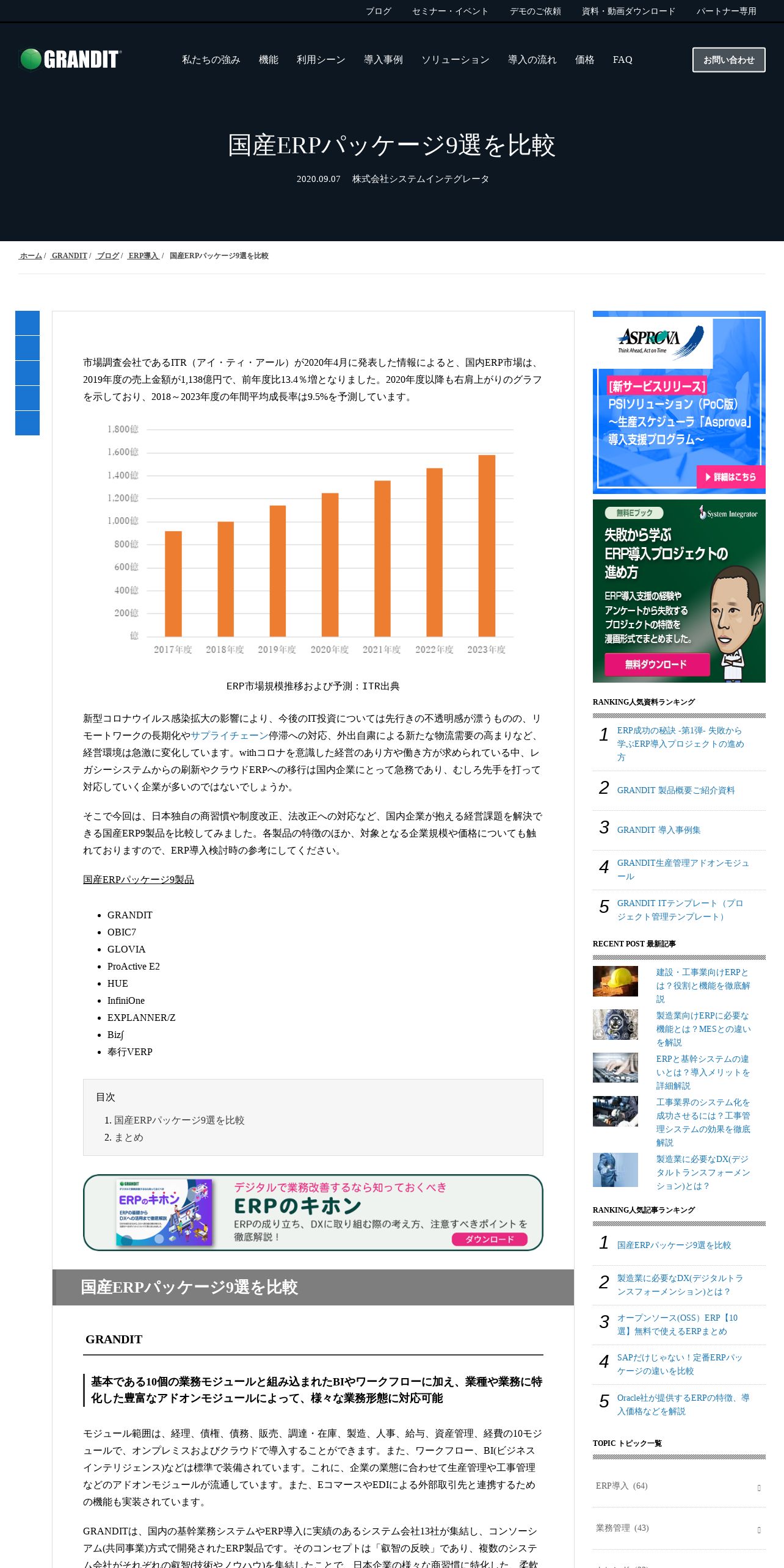Expand the 業務管理 topic arrow
The image size is (784, 1568).
coord(759,1530)
